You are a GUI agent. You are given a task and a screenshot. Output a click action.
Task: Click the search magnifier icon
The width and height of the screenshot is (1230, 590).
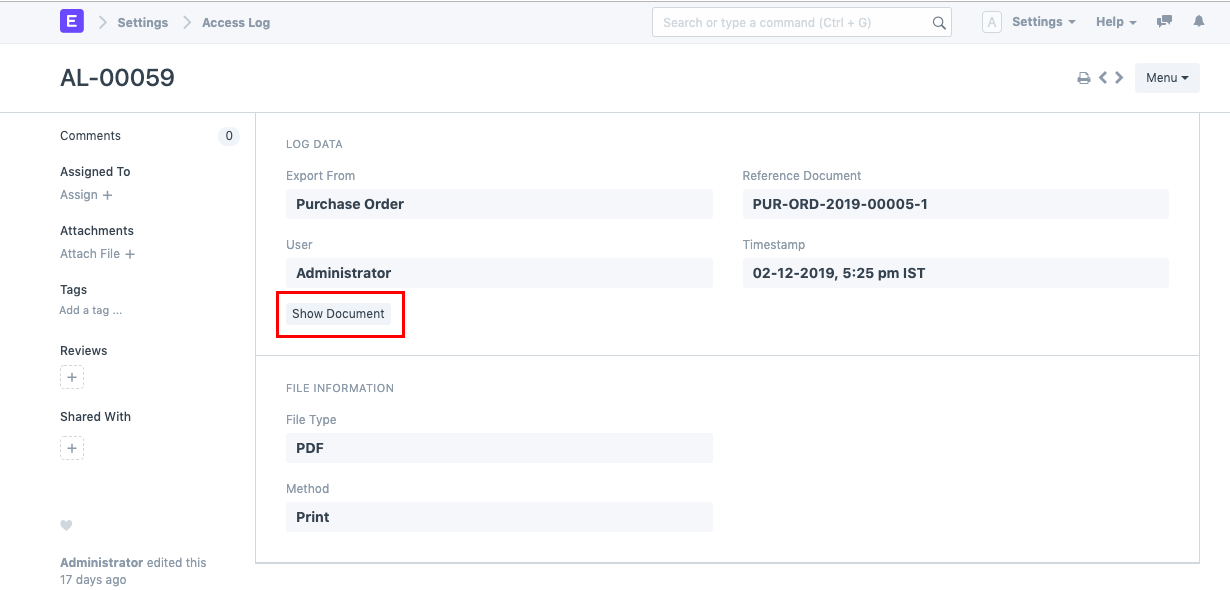tap(938, 21)
